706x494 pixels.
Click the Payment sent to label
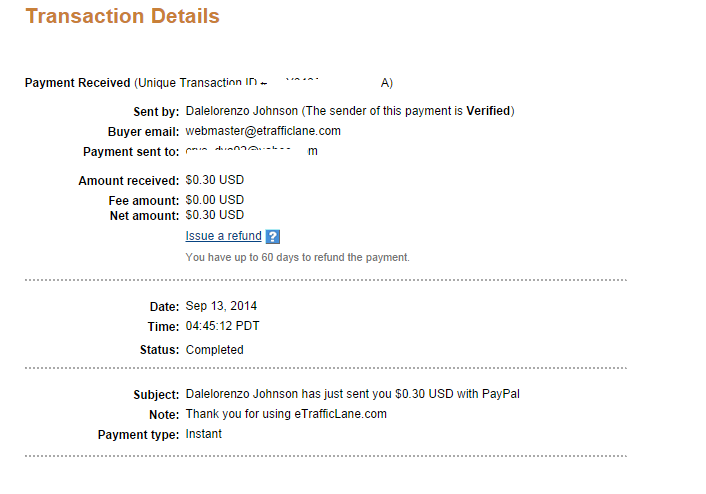(131, 152)
